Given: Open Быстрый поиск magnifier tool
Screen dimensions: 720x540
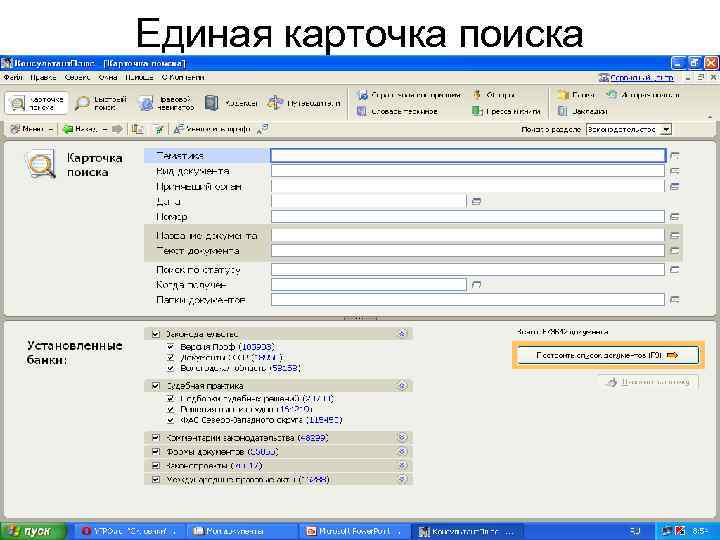Looking at the screenshot, I should [101, 103].
